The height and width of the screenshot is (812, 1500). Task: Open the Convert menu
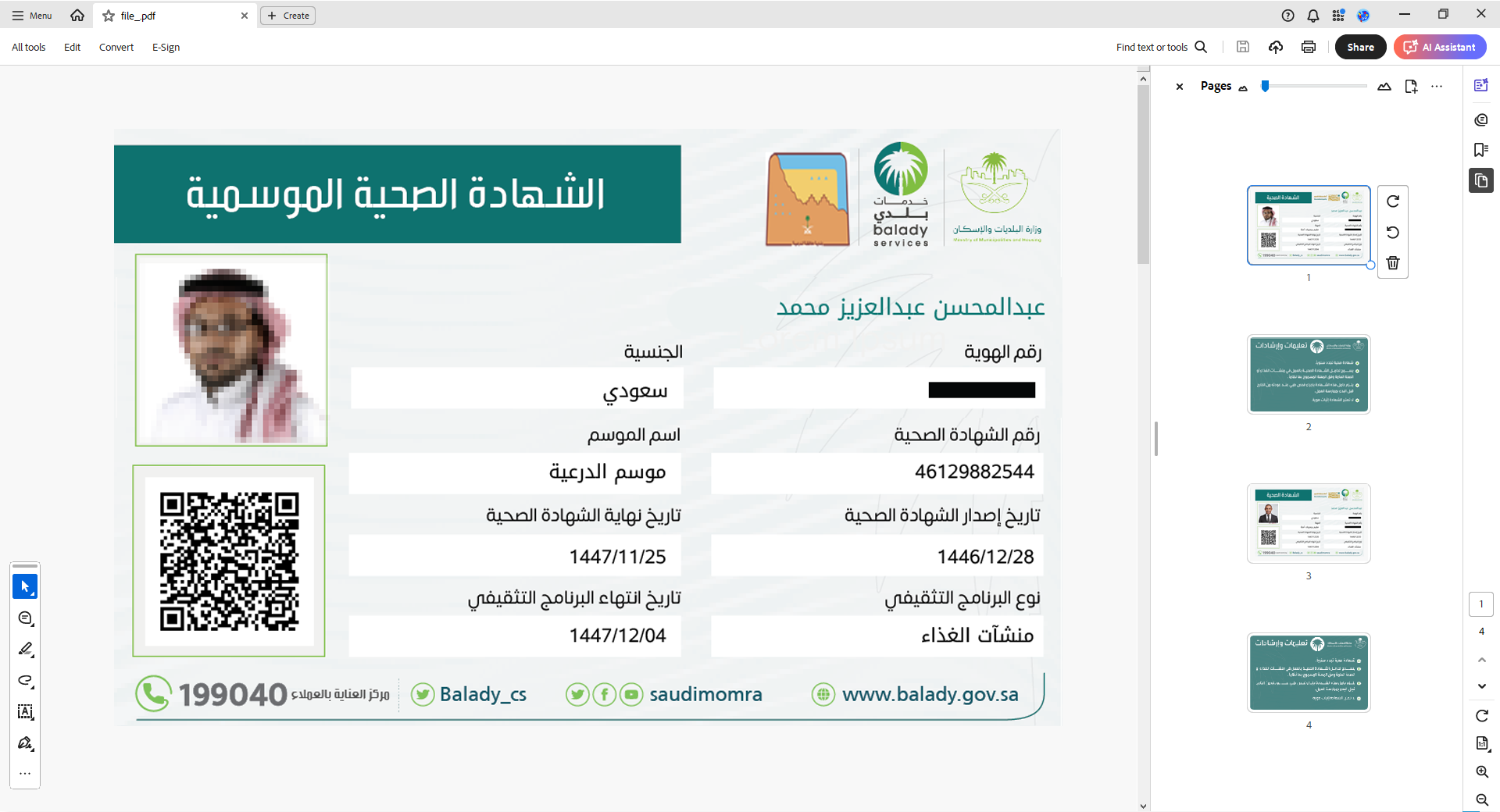116,48
